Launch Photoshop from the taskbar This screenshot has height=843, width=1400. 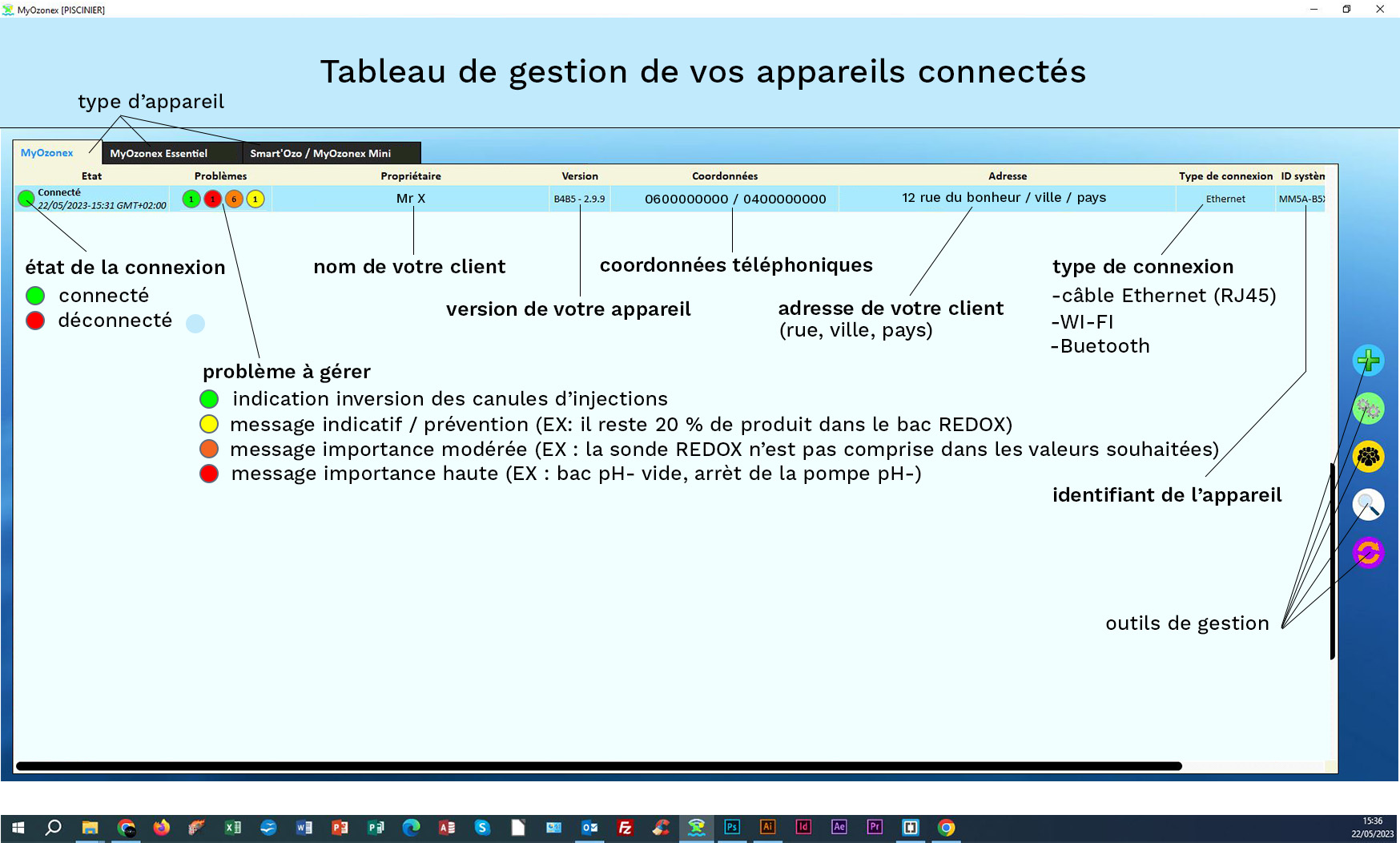[731, 827]
